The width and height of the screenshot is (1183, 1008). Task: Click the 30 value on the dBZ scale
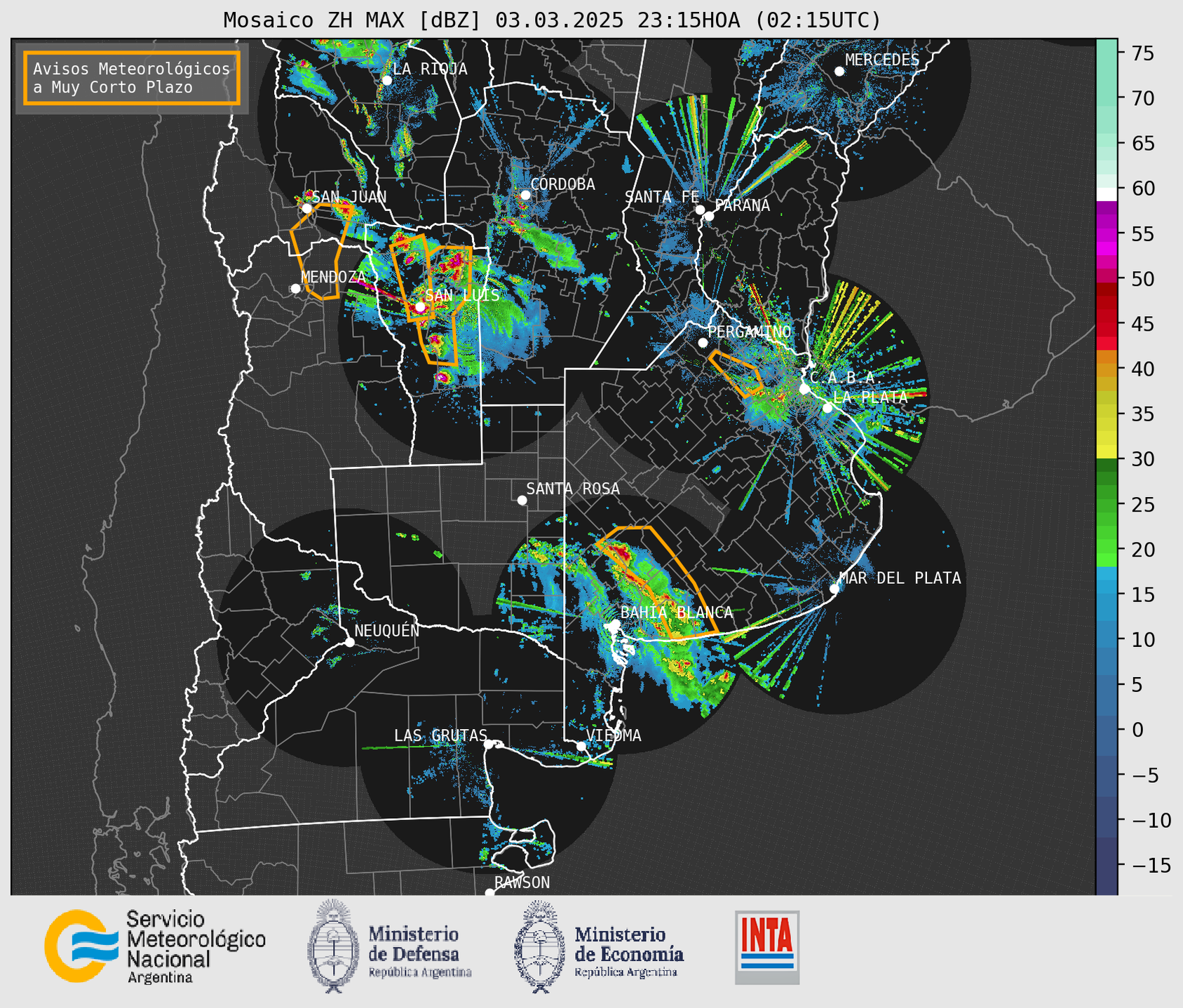click(x=1142, y=459)
